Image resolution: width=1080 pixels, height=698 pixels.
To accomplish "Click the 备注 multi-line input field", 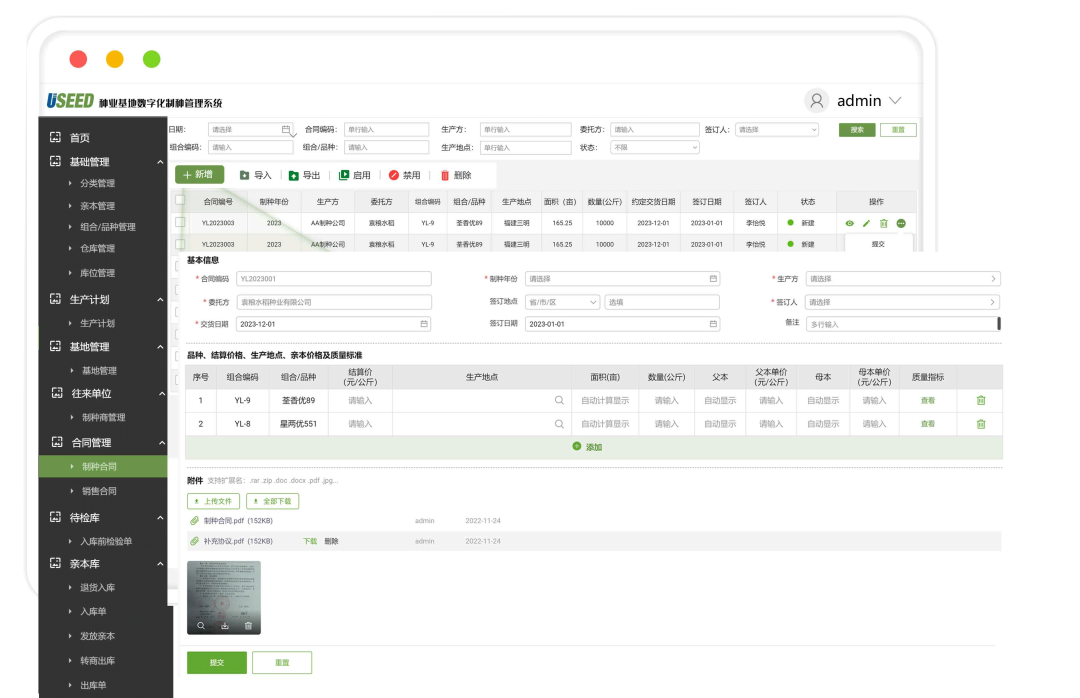I will [x=903, y=324].
